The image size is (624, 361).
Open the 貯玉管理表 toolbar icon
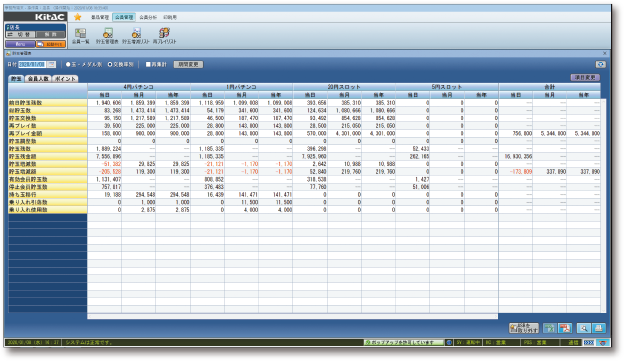(107, 35)
